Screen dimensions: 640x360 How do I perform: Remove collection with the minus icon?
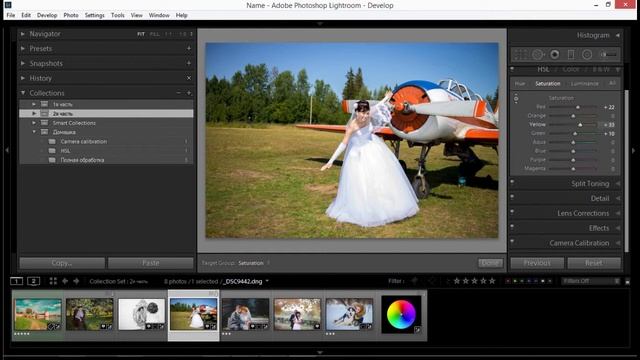point(178,93)
